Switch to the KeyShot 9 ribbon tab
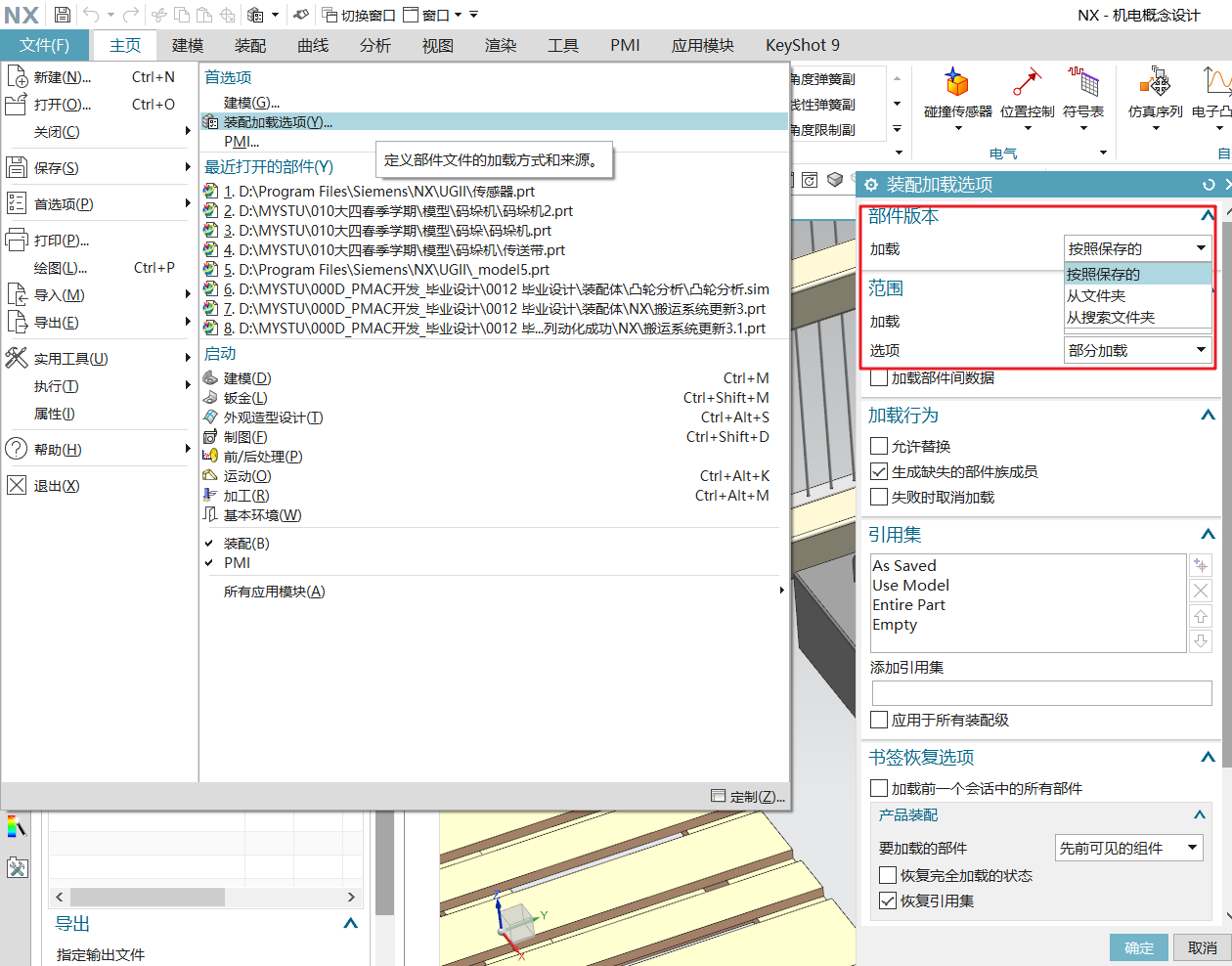 pyautogui.click(x=802, y=45)
